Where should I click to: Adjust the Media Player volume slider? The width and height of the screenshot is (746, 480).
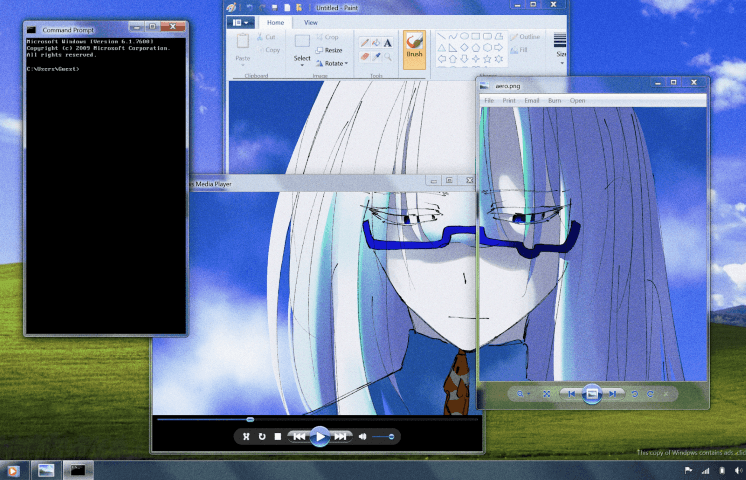pyautogui.click(x=383, y=436)
